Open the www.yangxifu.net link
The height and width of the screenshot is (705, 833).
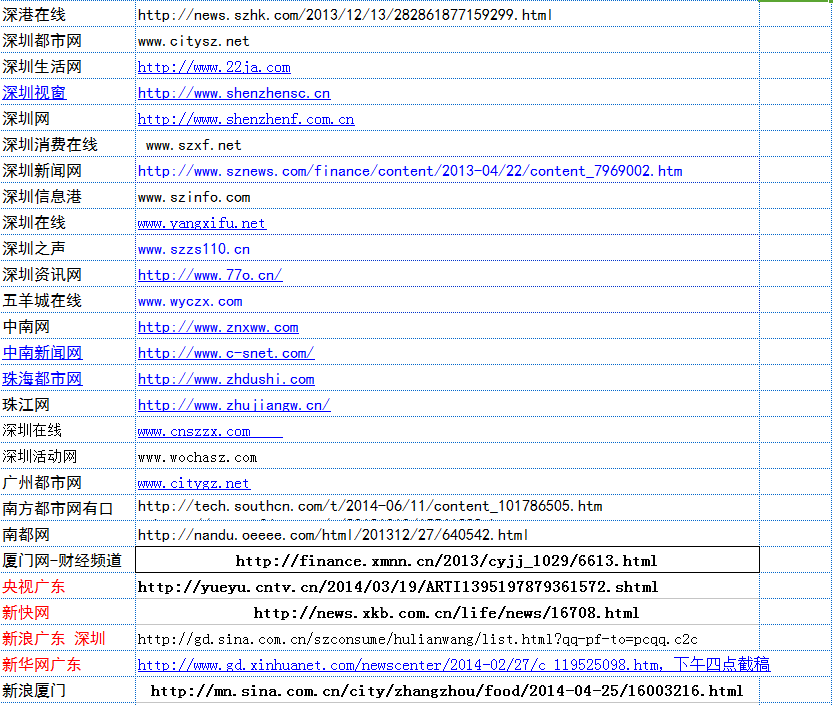tap(202, 224)
